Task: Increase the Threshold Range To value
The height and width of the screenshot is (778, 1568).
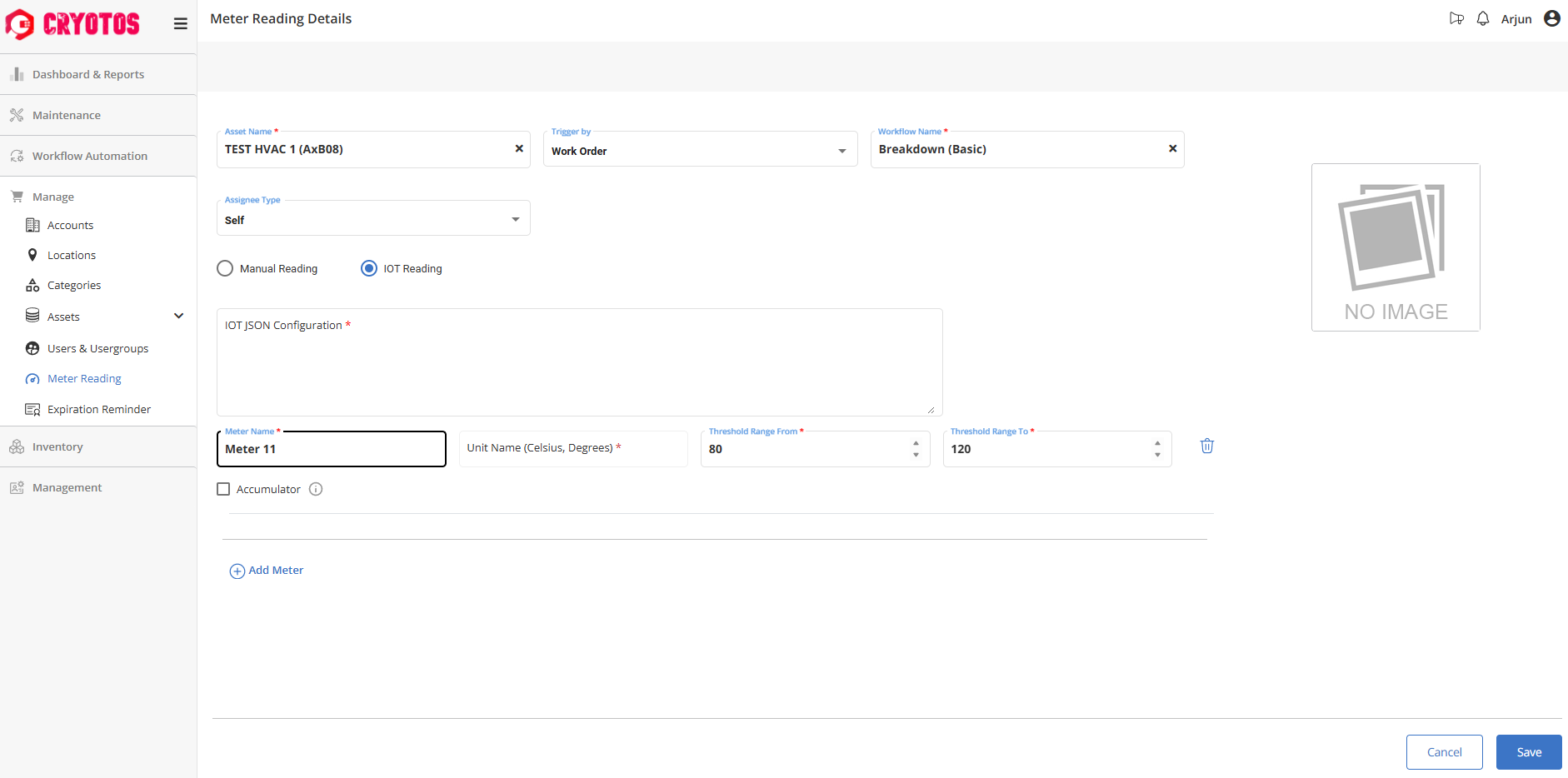Action: tap(1157, 443)
